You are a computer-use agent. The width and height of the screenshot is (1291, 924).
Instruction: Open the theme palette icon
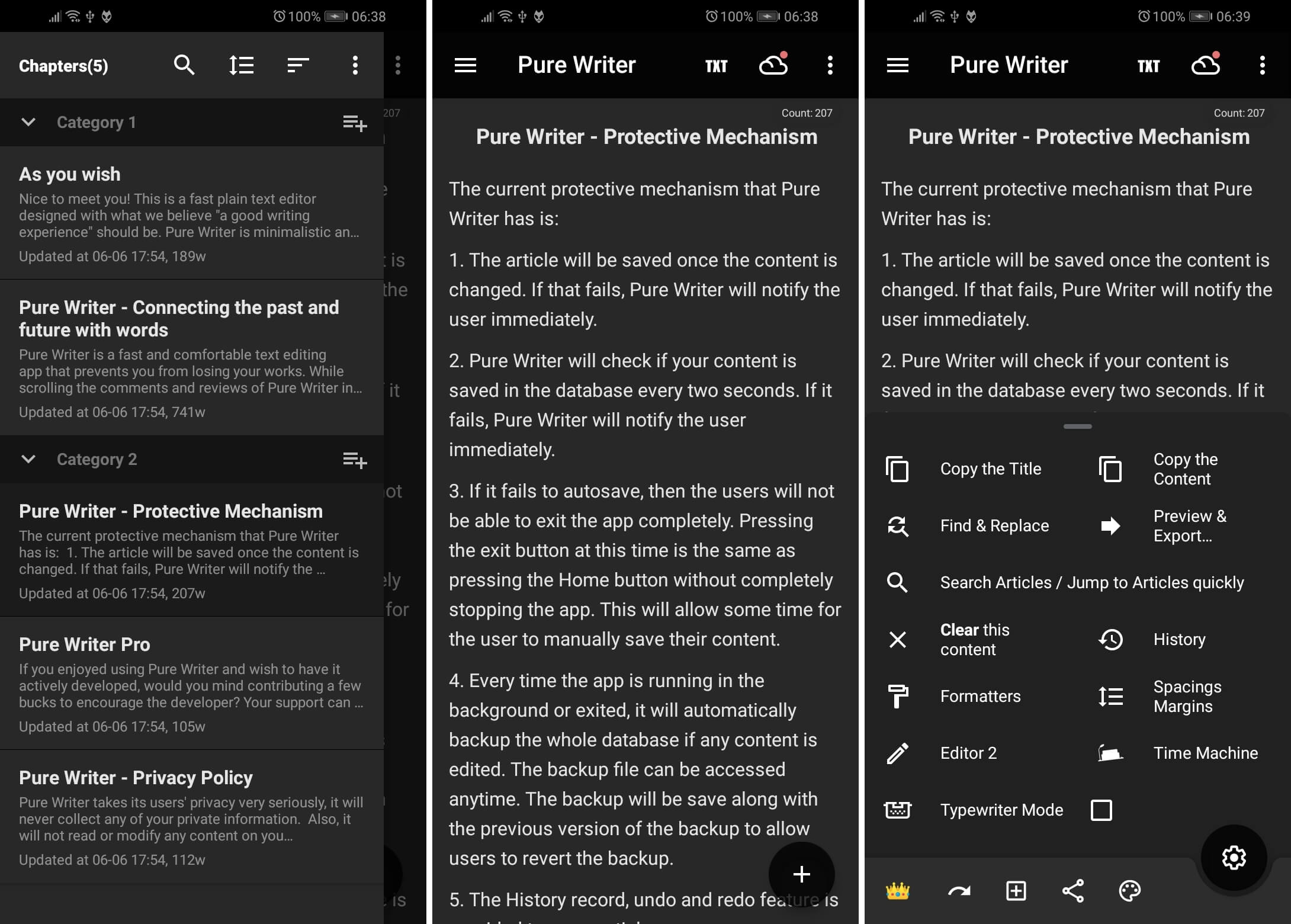1129,890
